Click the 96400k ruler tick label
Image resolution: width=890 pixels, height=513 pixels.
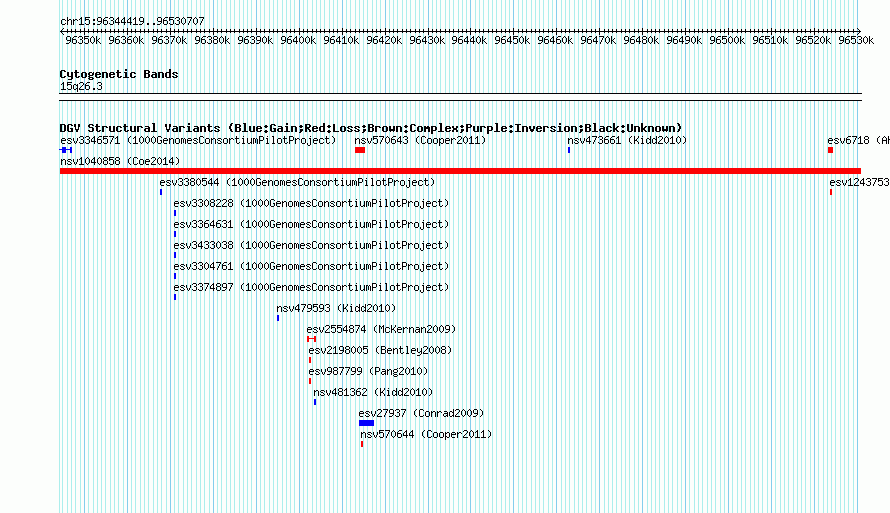point(298,40)
